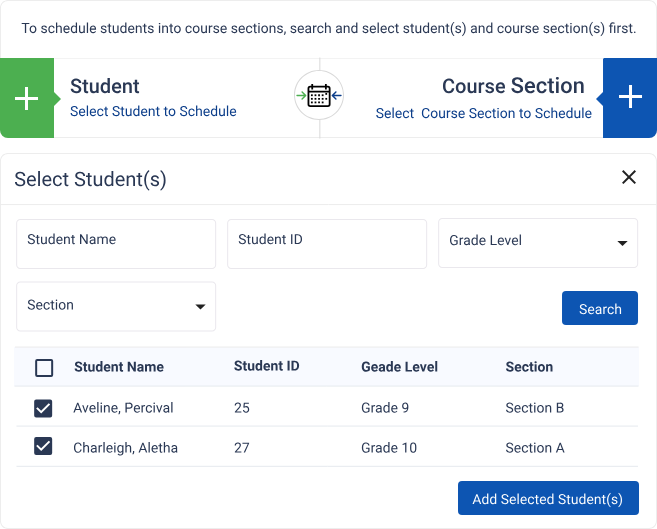Close the Select Student(s) panel

[x=629, y=177]
